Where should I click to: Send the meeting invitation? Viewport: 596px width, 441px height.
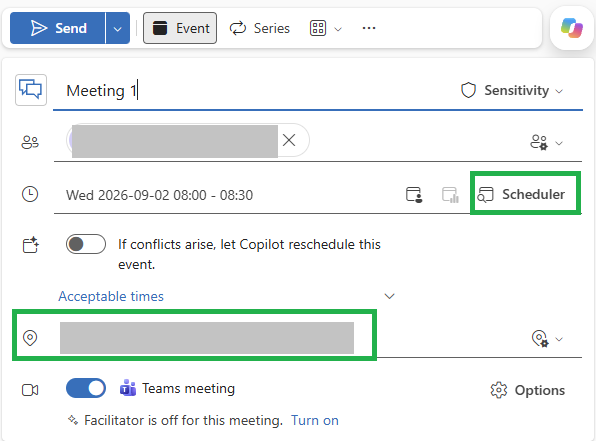(x=57, y=28)
